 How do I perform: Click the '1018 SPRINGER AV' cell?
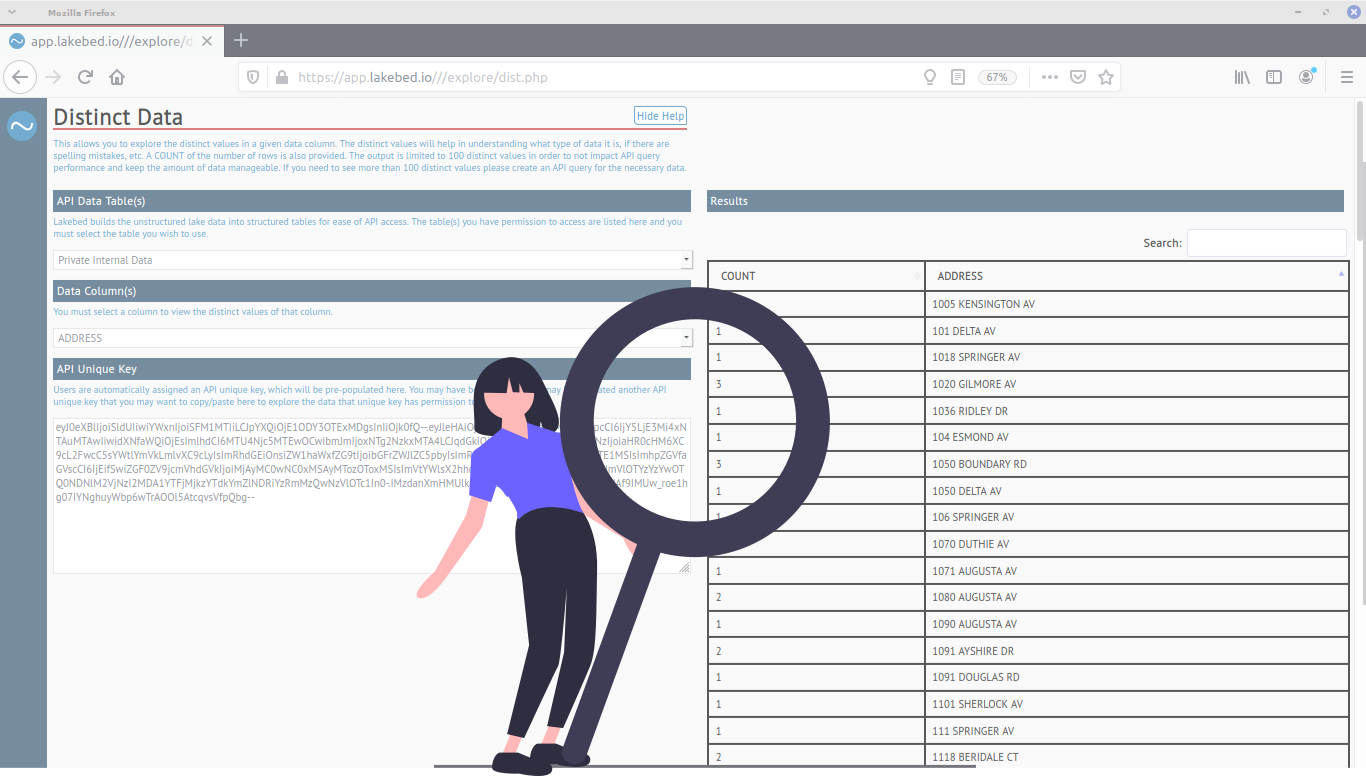point(1137,357)
